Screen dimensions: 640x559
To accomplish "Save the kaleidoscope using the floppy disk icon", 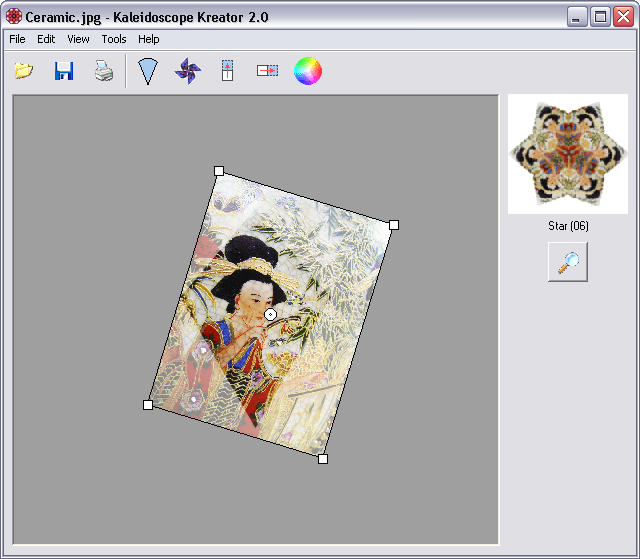I will pos(64,71).
